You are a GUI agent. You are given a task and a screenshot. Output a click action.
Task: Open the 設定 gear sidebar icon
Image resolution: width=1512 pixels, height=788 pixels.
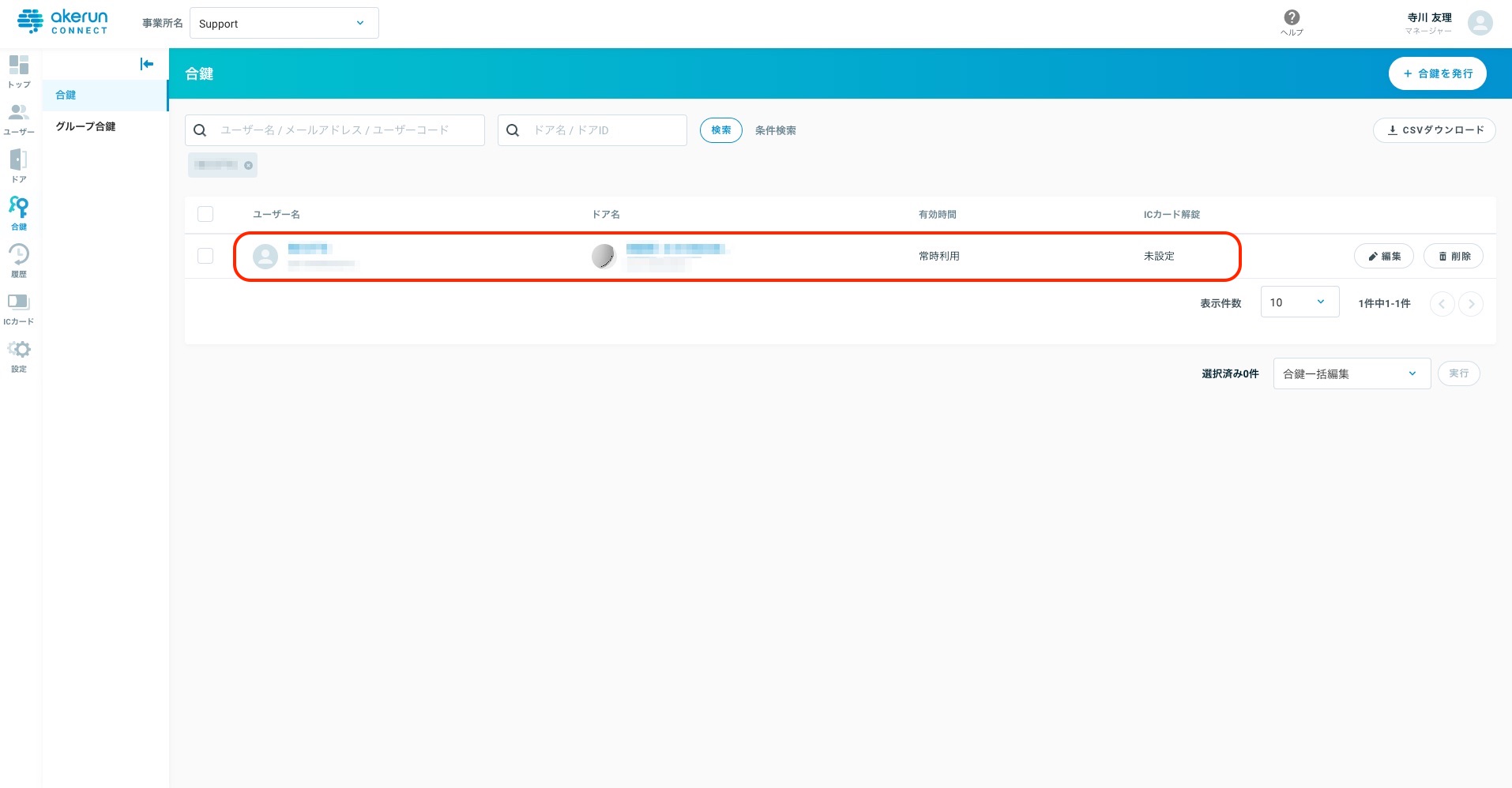click(19, 355)
